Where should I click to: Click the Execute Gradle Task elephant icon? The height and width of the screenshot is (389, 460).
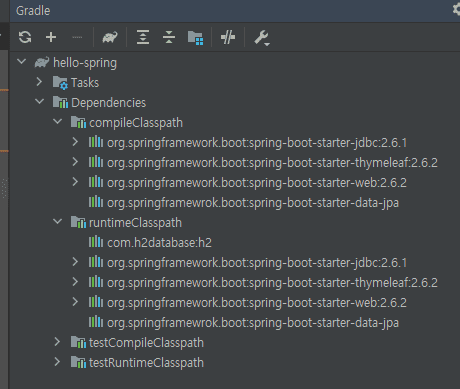(x=110, y=37)
